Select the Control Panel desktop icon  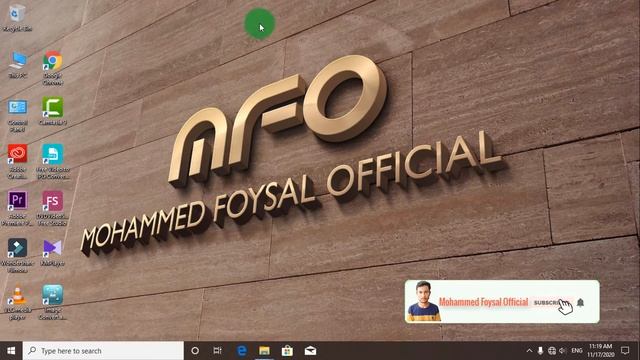[18, 115]
